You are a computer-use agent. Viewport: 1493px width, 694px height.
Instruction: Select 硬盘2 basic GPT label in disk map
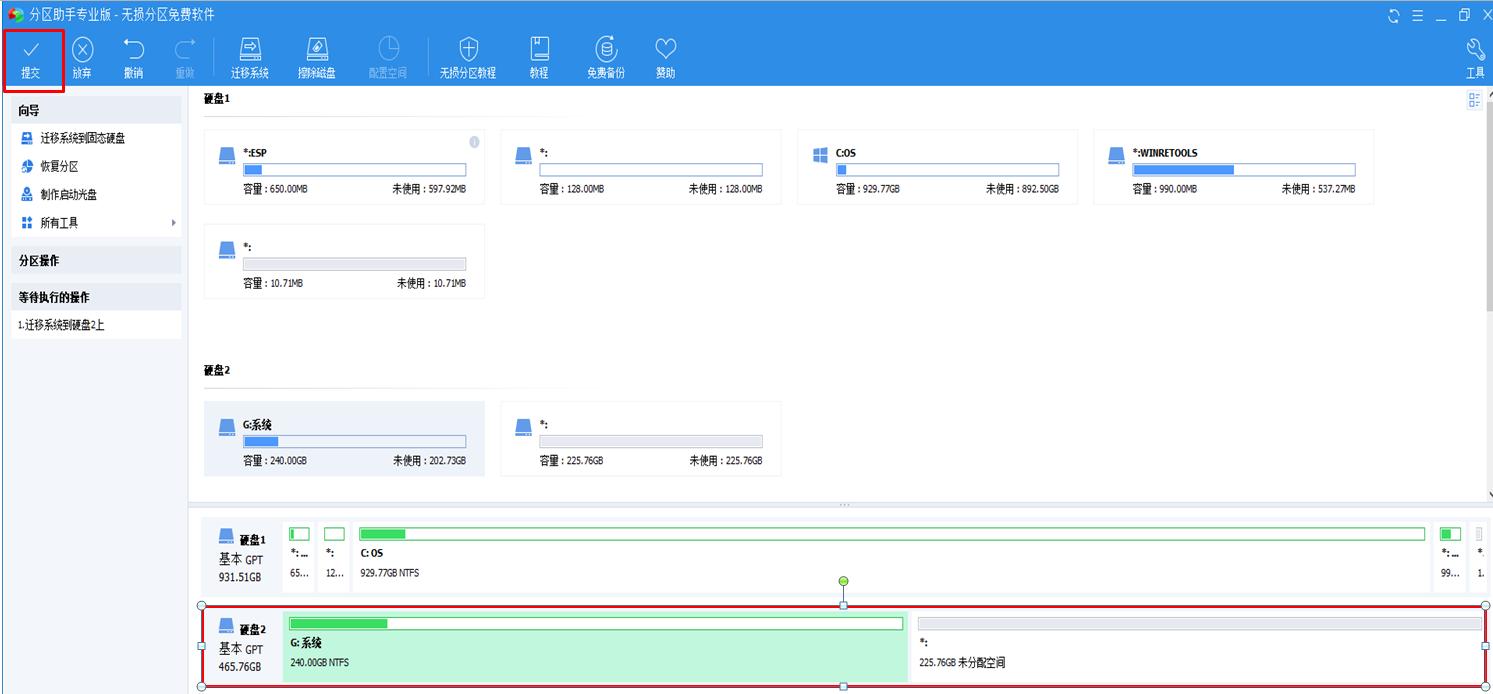(x=242, y=647)
